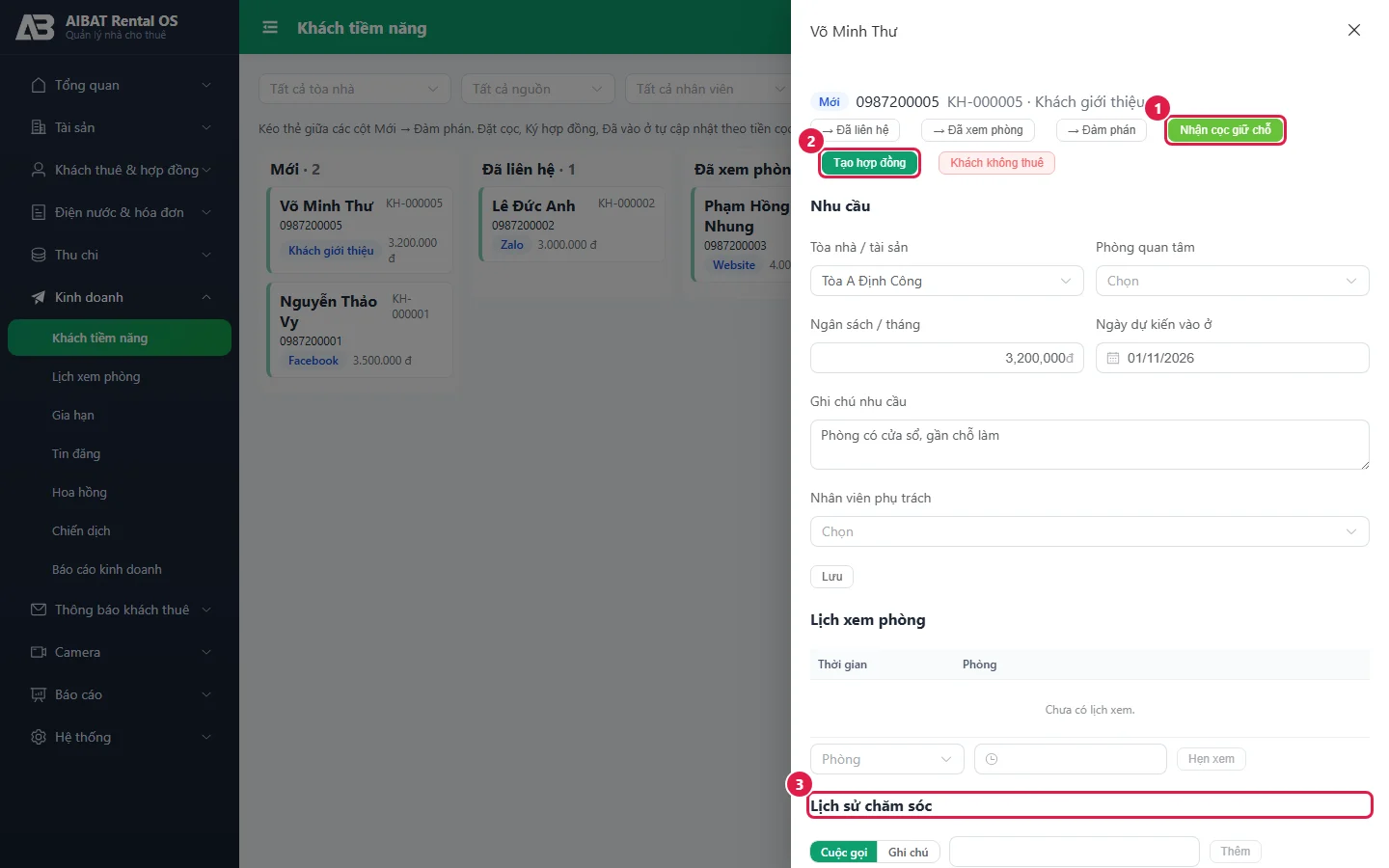This screenshot has width=1389, height=868.
Task: Close the Võ Minh Thư detail panel
Action: coord(1354,30)
